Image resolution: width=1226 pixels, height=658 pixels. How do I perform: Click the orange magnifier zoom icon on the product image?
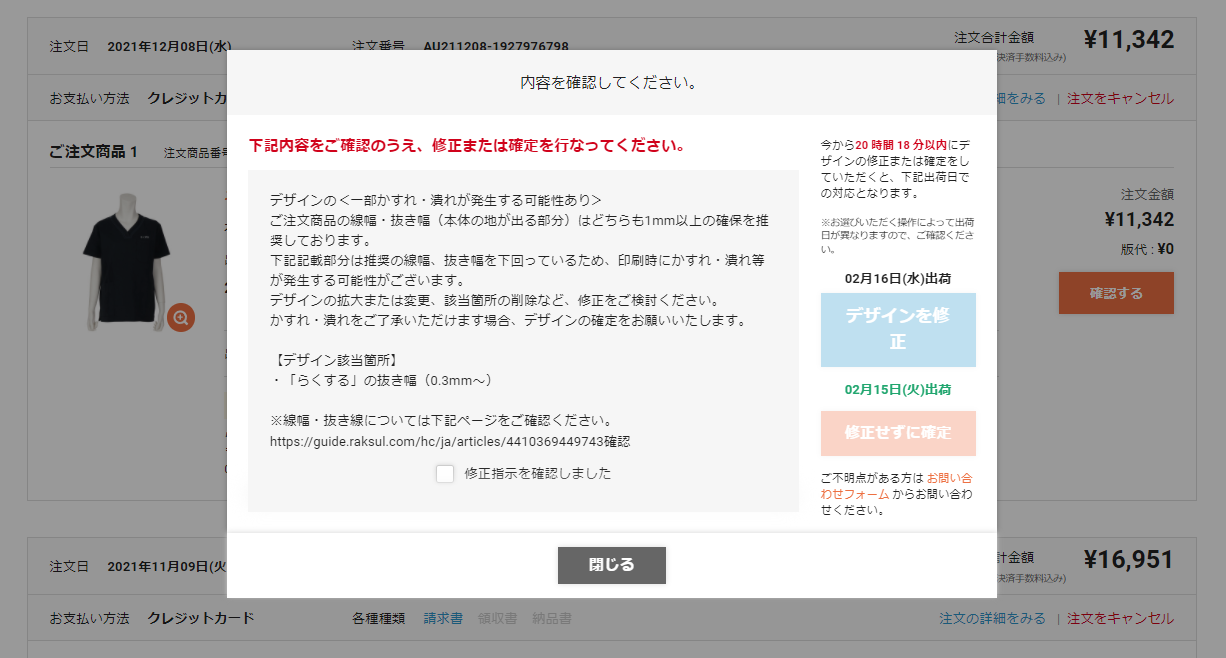(x=181, y=317)
